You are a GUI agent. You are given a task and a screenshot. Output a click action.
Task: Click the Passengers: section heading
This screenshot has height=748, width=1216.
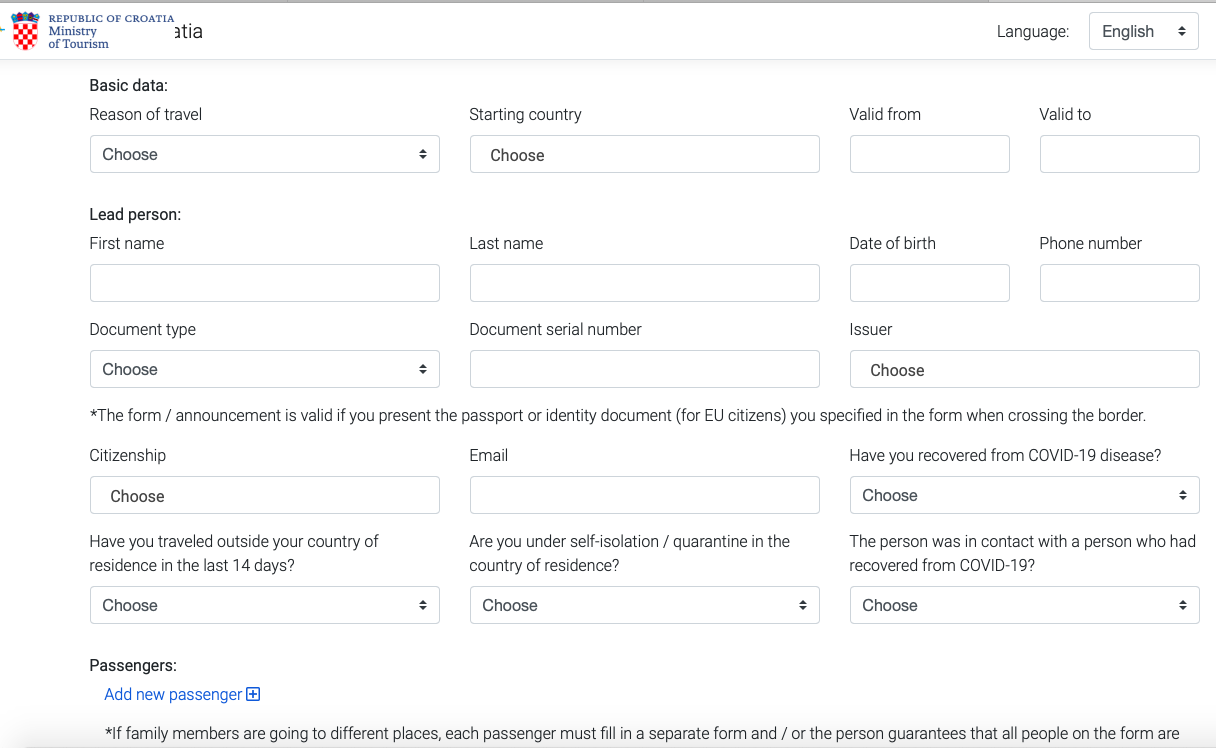pyautogui.click(x=133, y=666)
